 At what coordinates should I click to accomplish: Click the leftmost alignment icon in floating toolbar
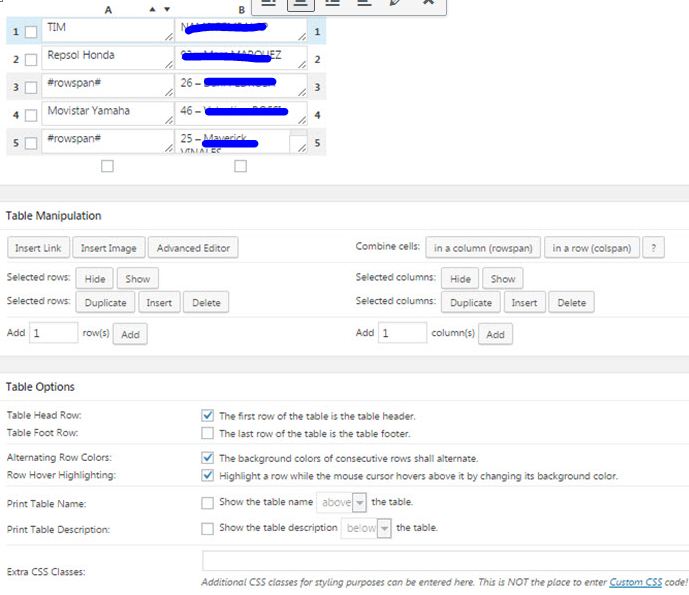click(267, 3)
